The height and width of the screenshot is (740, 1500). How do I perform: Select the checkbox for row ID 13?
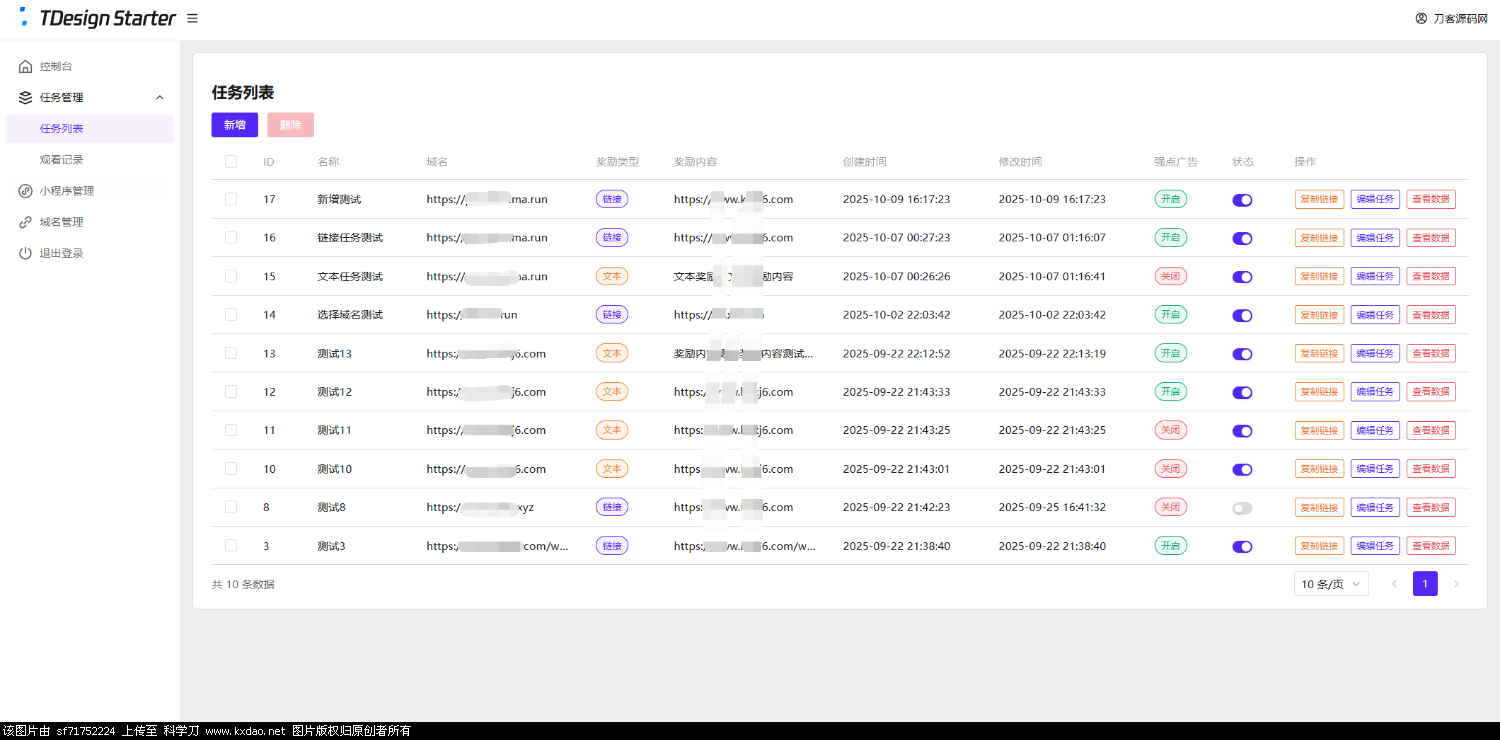tap(231, 353)
